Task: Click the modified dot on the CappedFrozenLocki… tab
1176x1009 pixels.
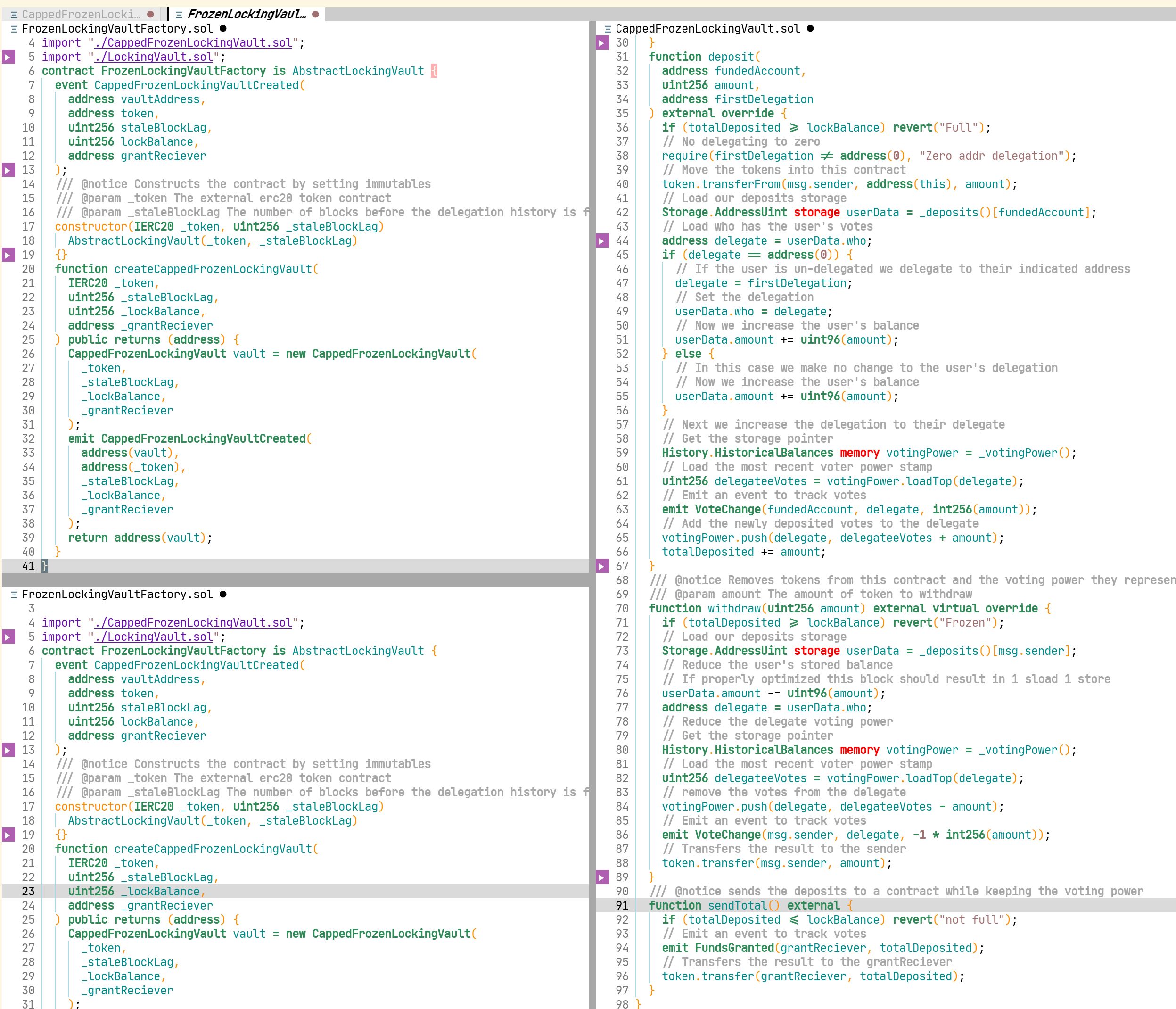Action: 150,14
